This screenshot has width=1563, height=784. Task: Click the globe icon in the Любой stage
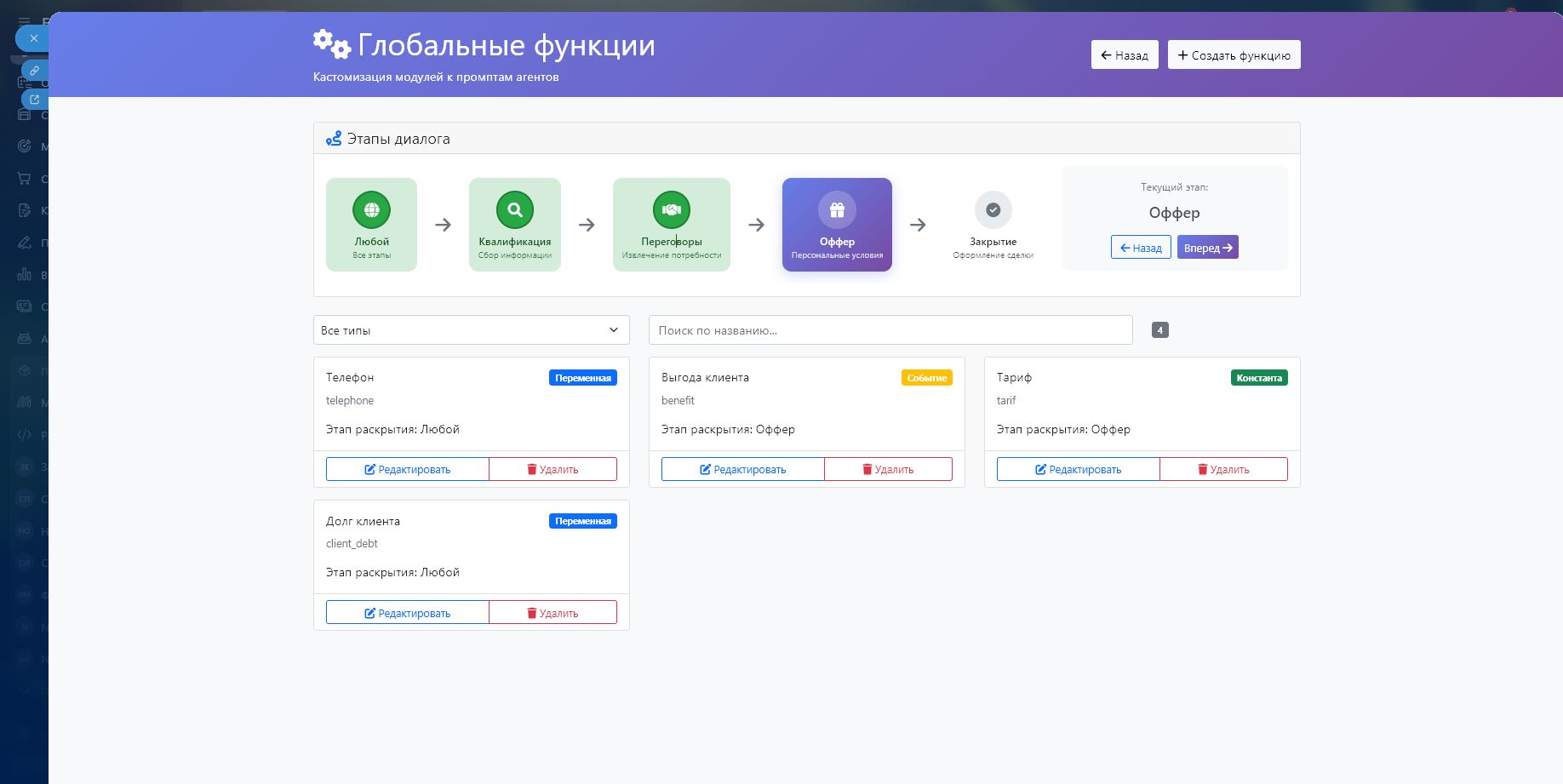tap(371, 209)
